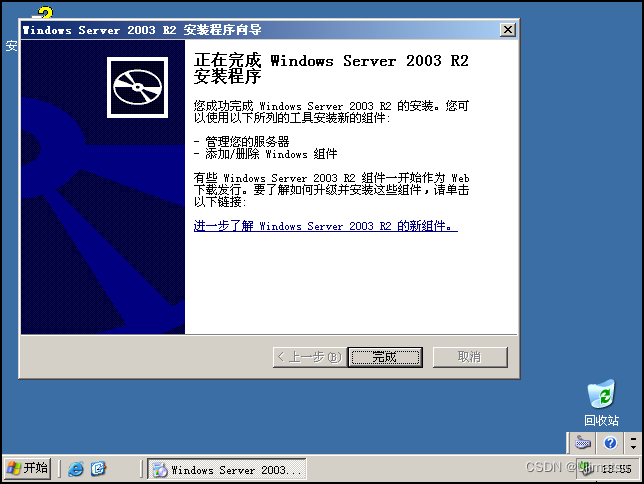This screenshot has height=484, width=644.
Task: Click the 添加/删除 Windows 组件 text
Action: click(x=271, y=154)
